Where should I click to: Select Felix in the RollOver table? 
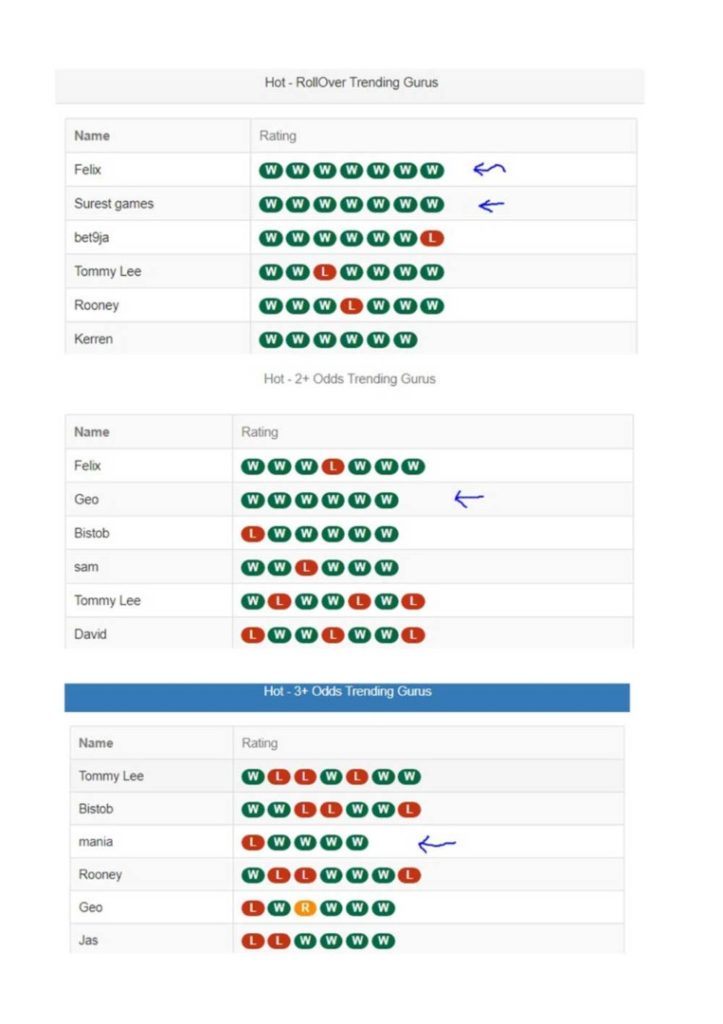pyautogui.click(x=88, y=170)
